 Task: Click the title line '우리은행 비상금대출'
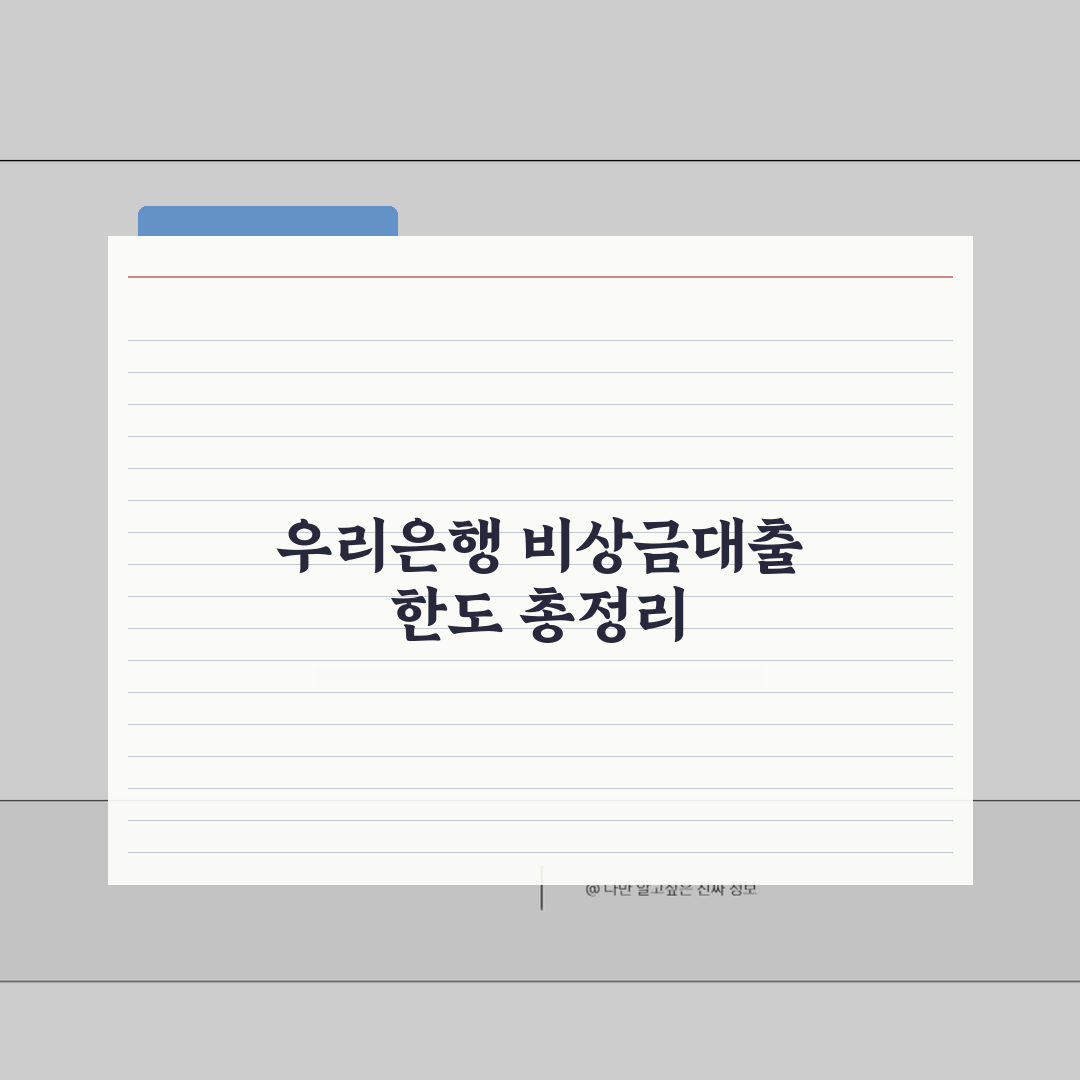point(540,548)
